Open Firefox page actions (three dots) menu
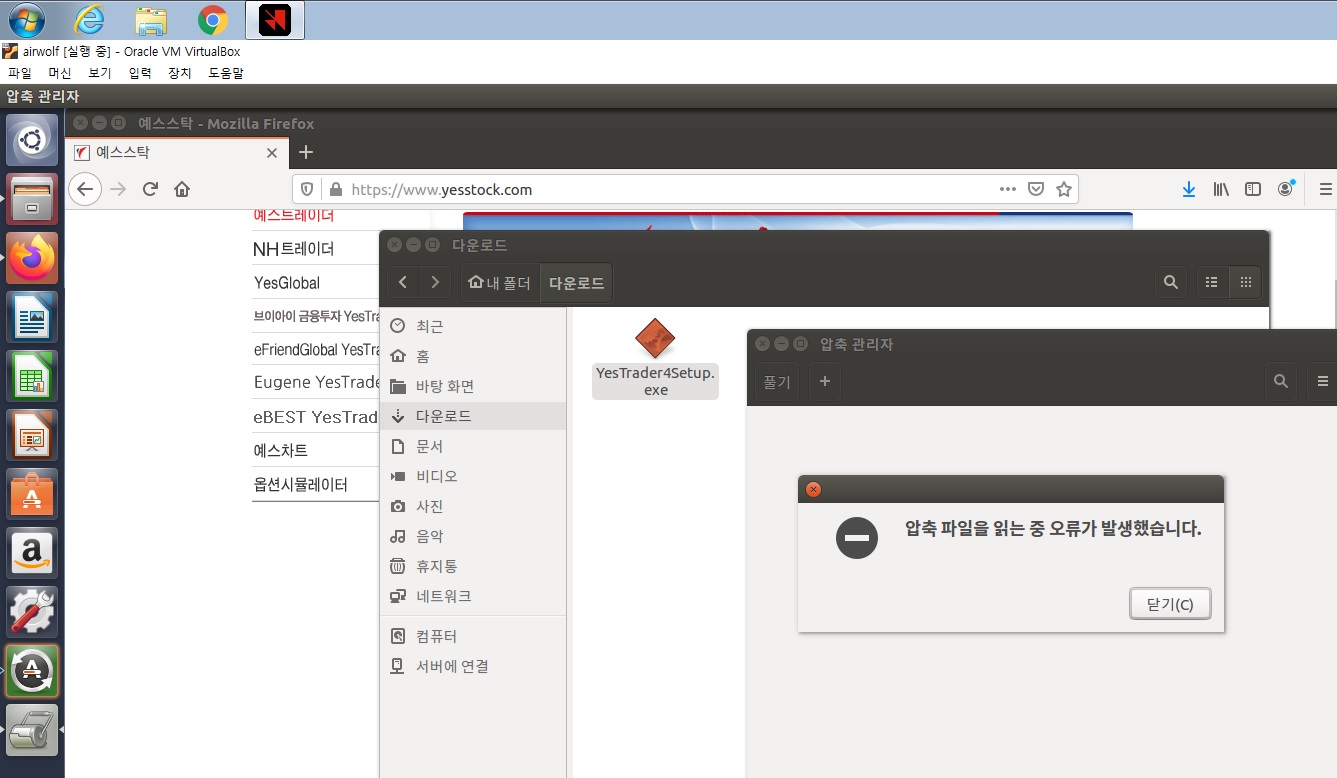 coord(1007,189)
